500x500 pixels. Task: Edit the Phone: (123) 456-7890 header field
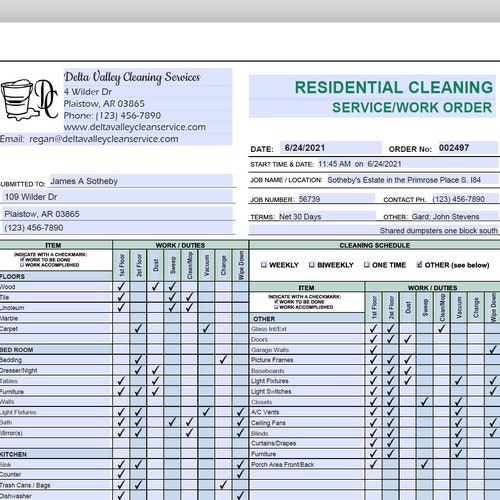point(148,115)
